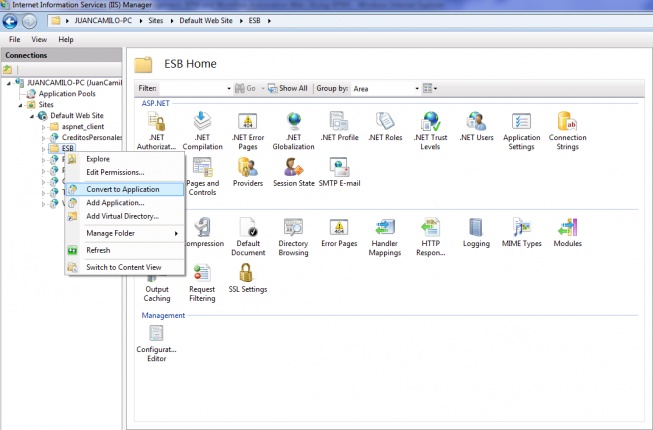Select the aspnet_client folder in tree

82,127
